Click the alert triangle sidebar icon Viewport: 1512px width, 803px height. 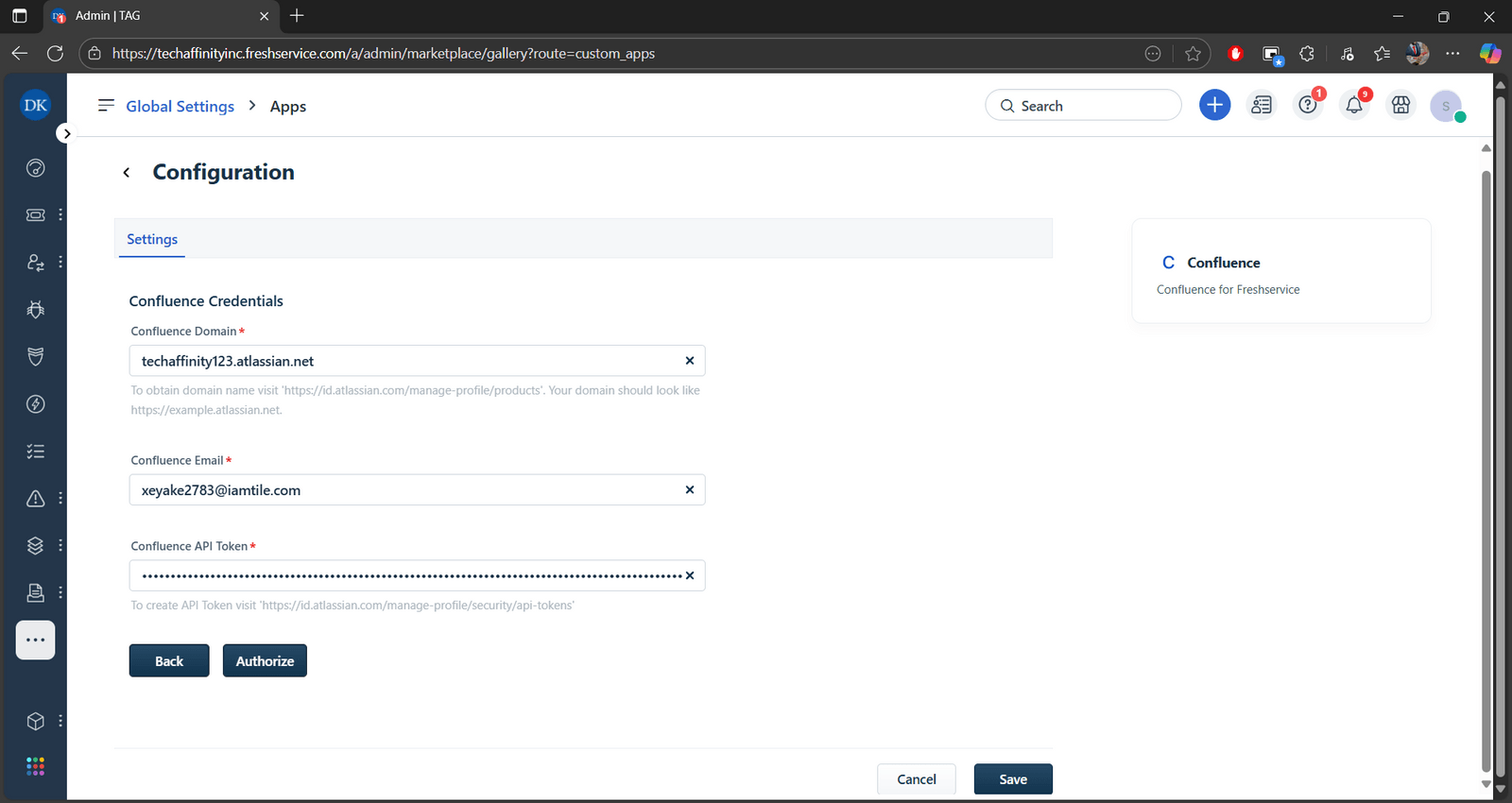click(36, 499)
